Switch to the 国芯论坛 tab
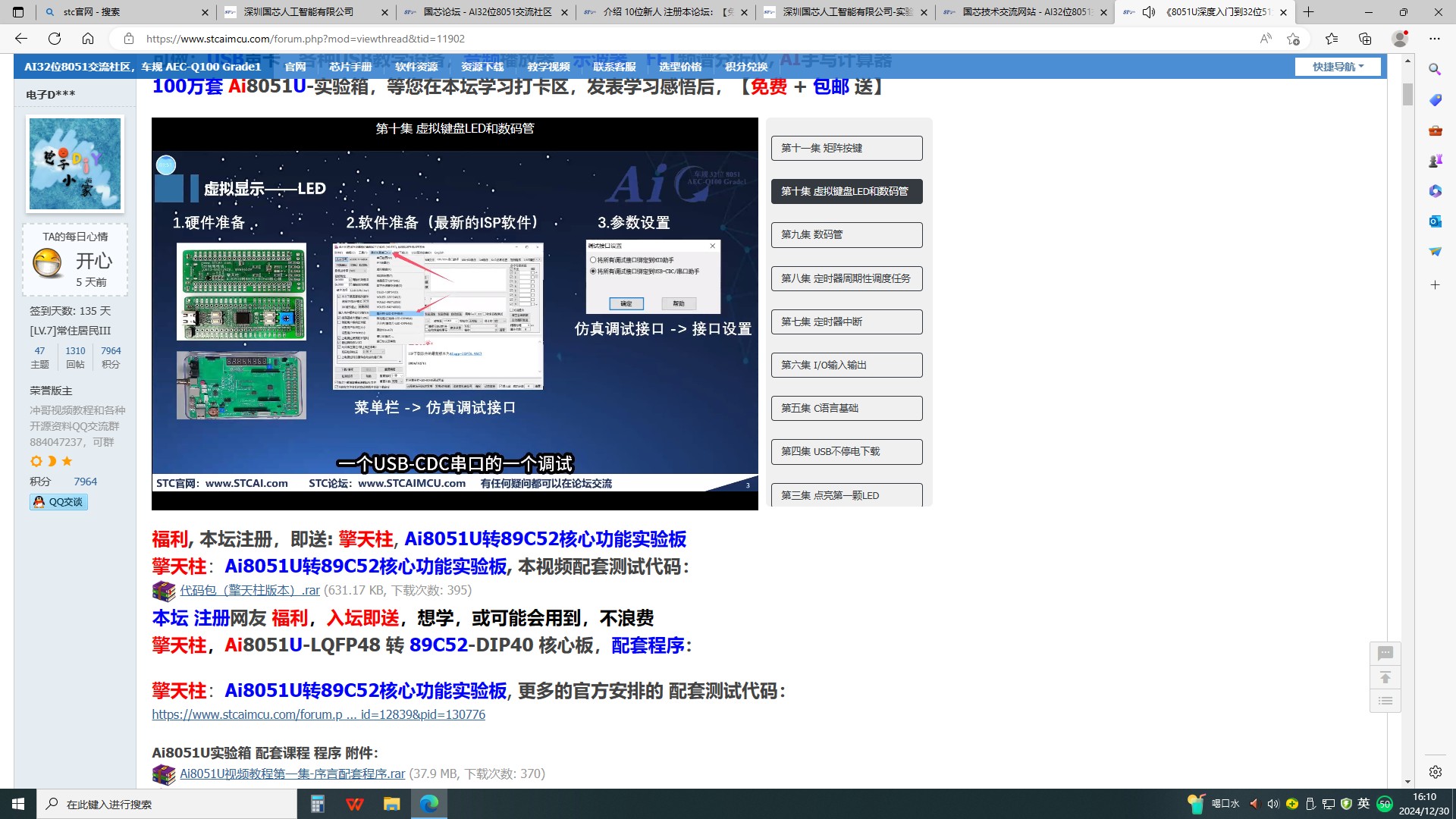The image size is (1456, 819). tap(486, 12)
